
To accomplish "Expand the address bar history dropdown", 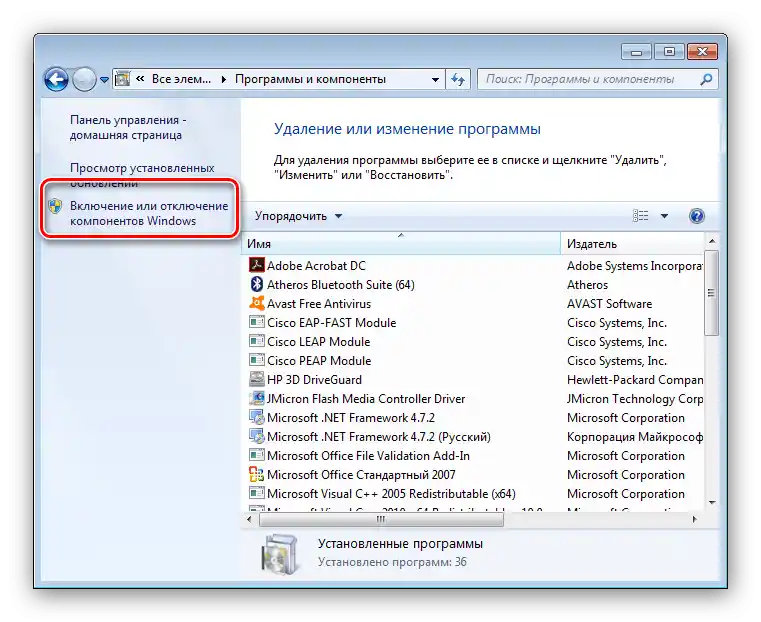I will (x=435, y=80).
